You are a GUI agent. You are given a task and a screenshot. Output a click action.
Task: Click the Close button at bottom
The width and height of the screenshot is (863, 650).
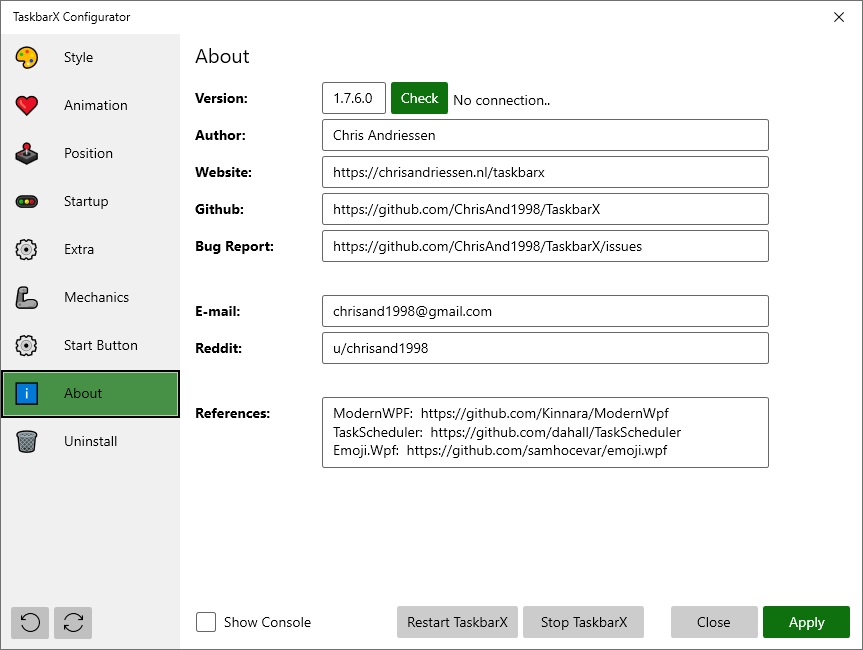point(714,622)
